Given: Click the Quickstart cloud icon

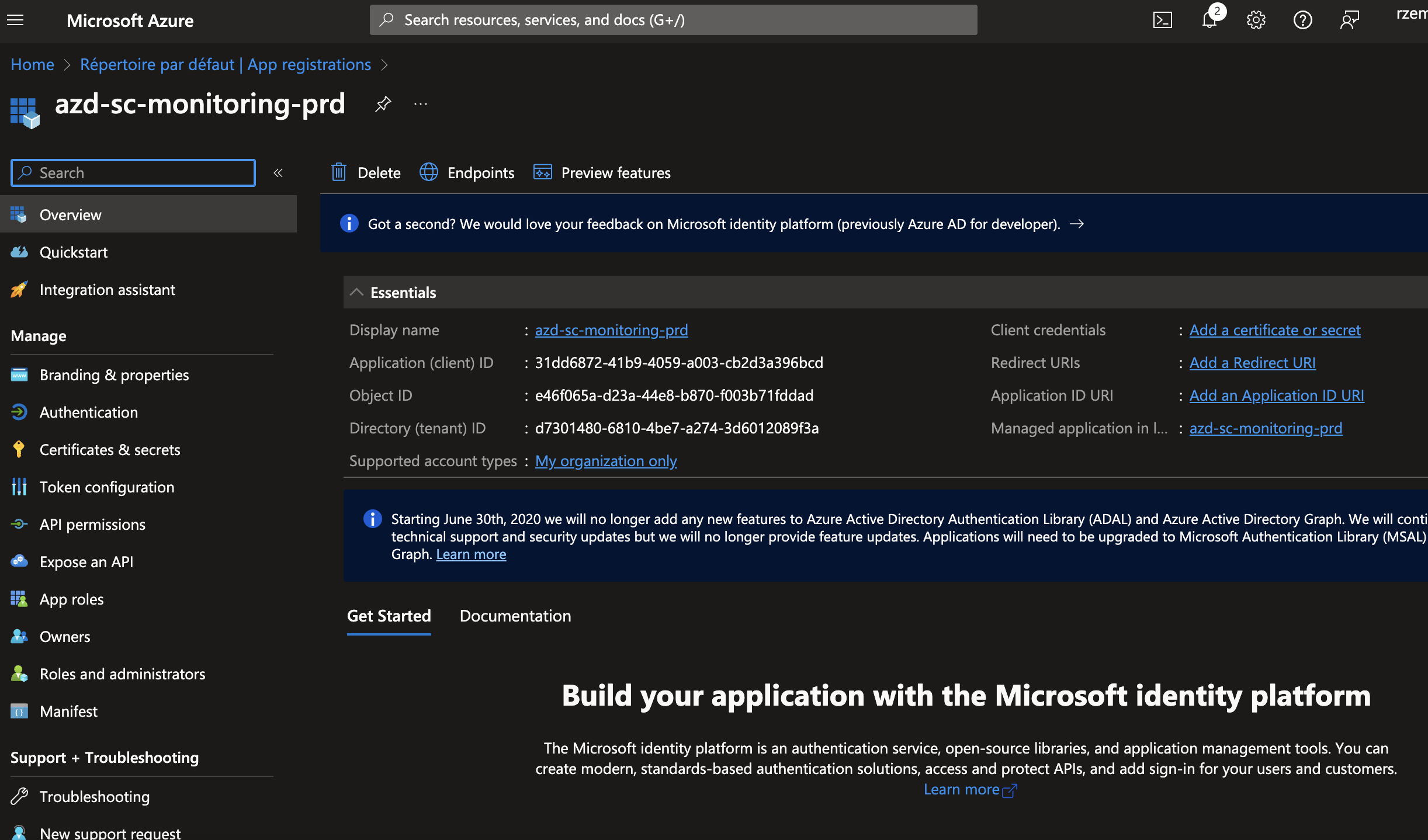Looking at the screenshot, I should click(19, 252).
